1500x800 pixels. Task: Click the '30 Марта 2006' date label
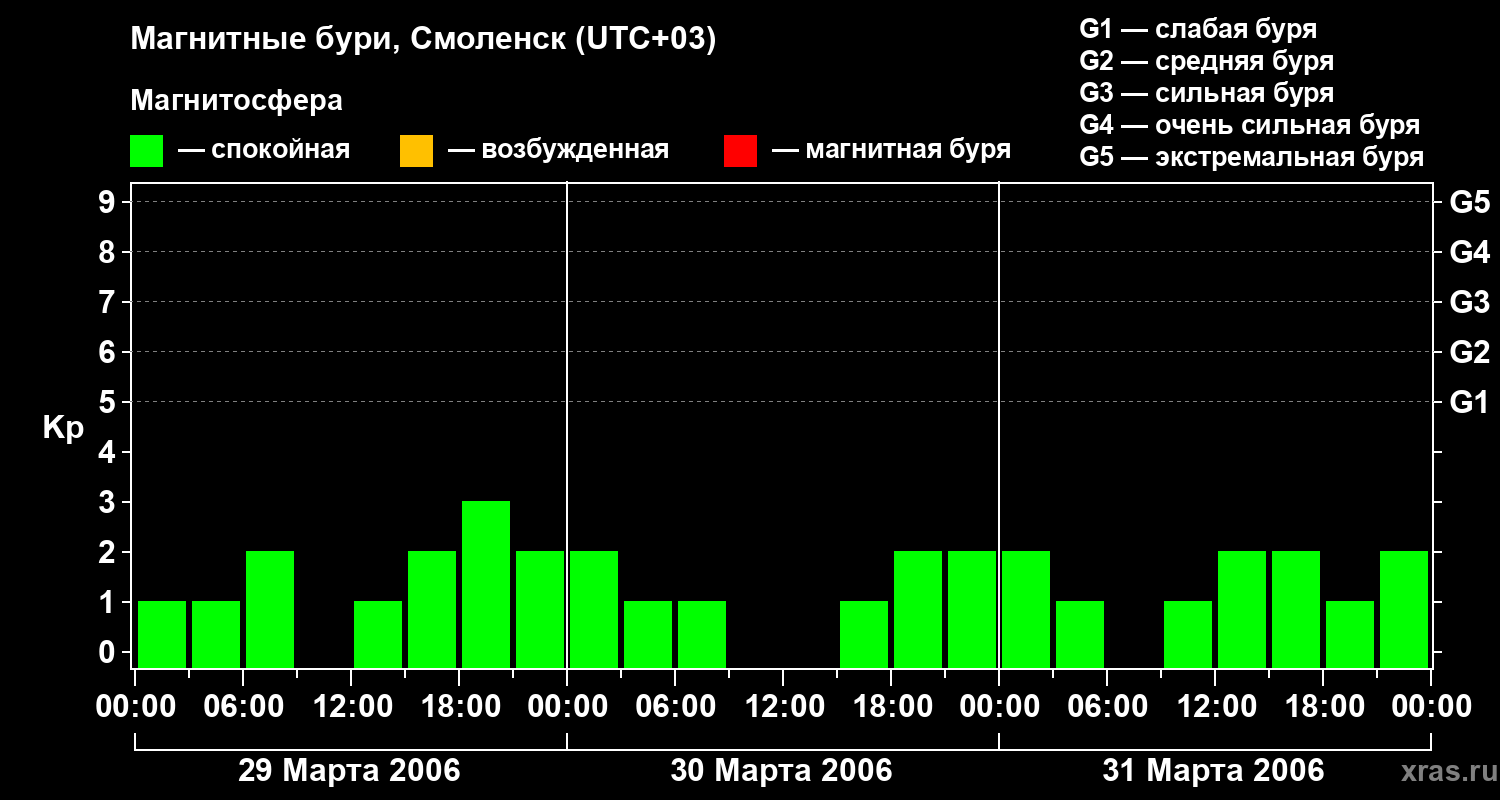tap(781, 771)
